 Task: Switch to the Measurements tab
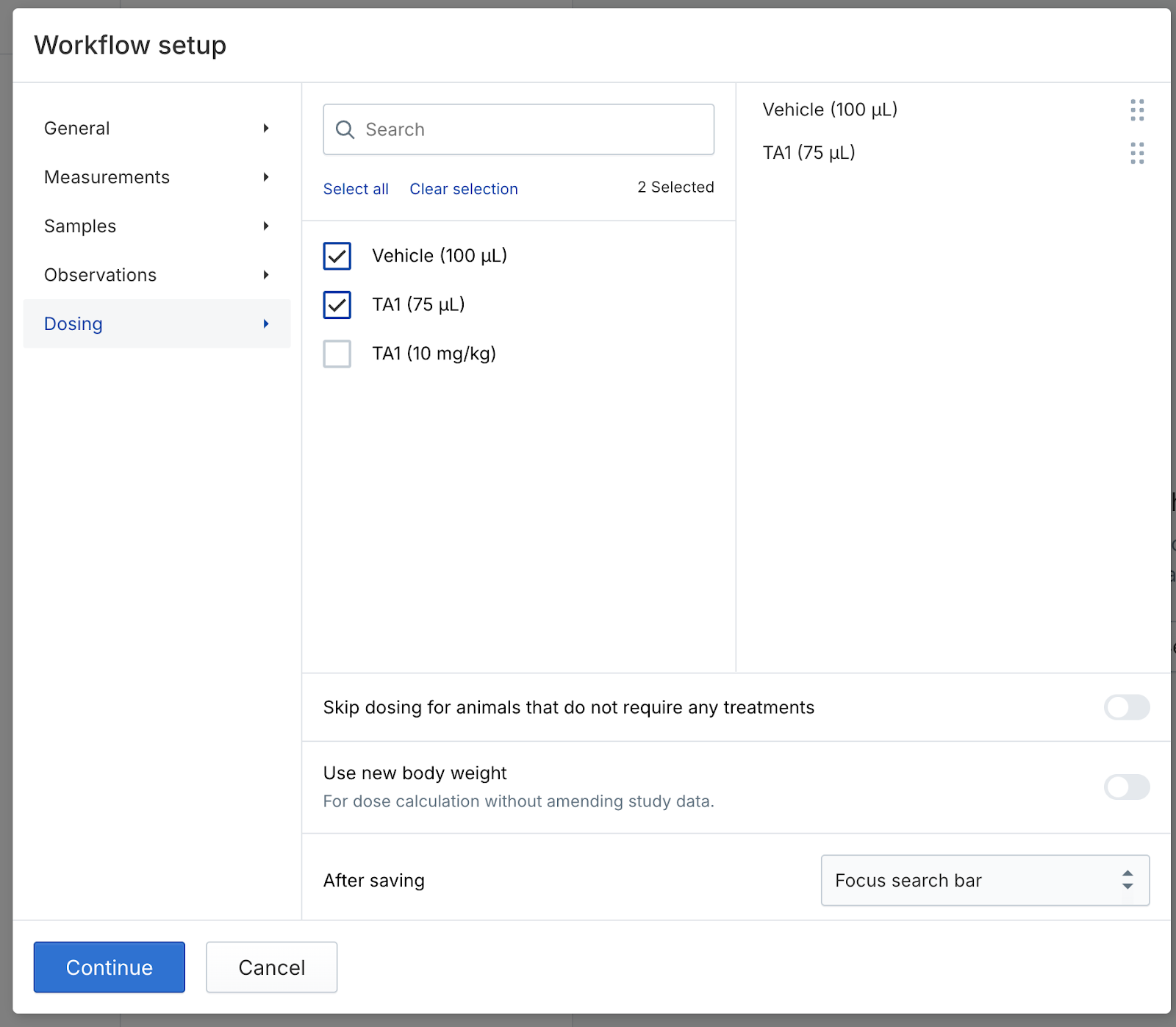tap(107, 177)
